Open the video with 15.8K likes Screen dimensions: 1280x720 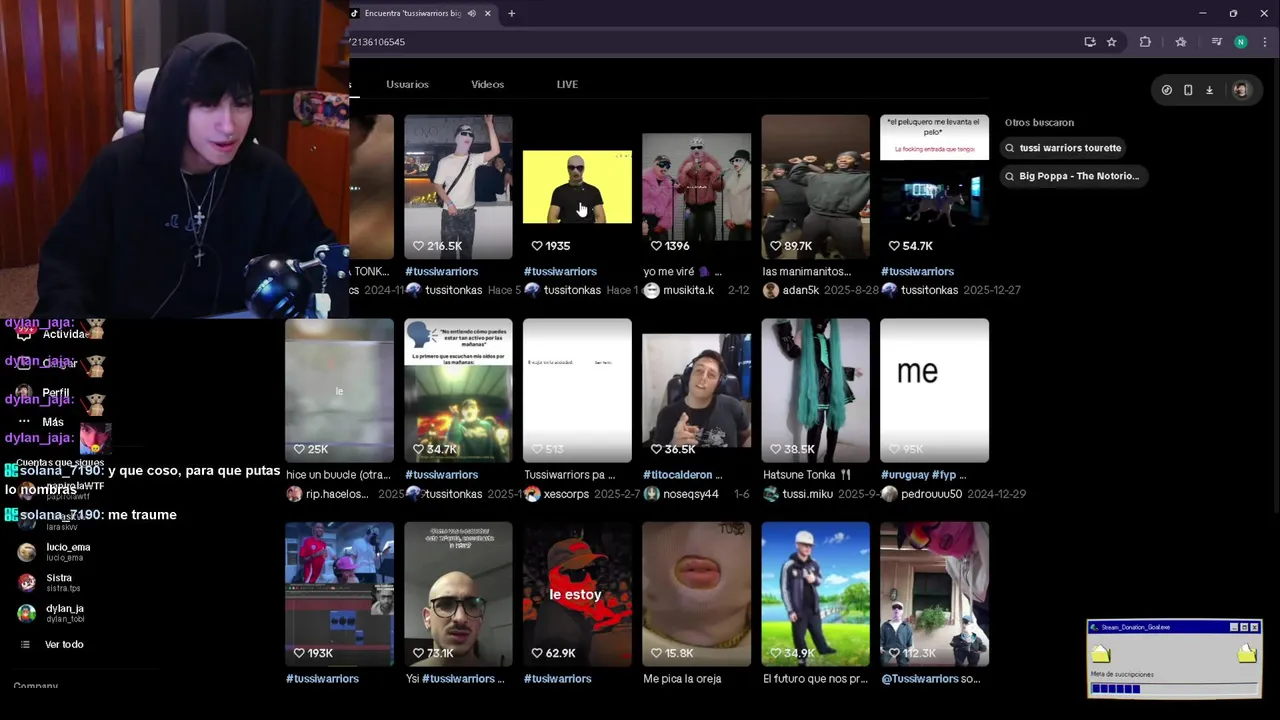tap(696, 594)
